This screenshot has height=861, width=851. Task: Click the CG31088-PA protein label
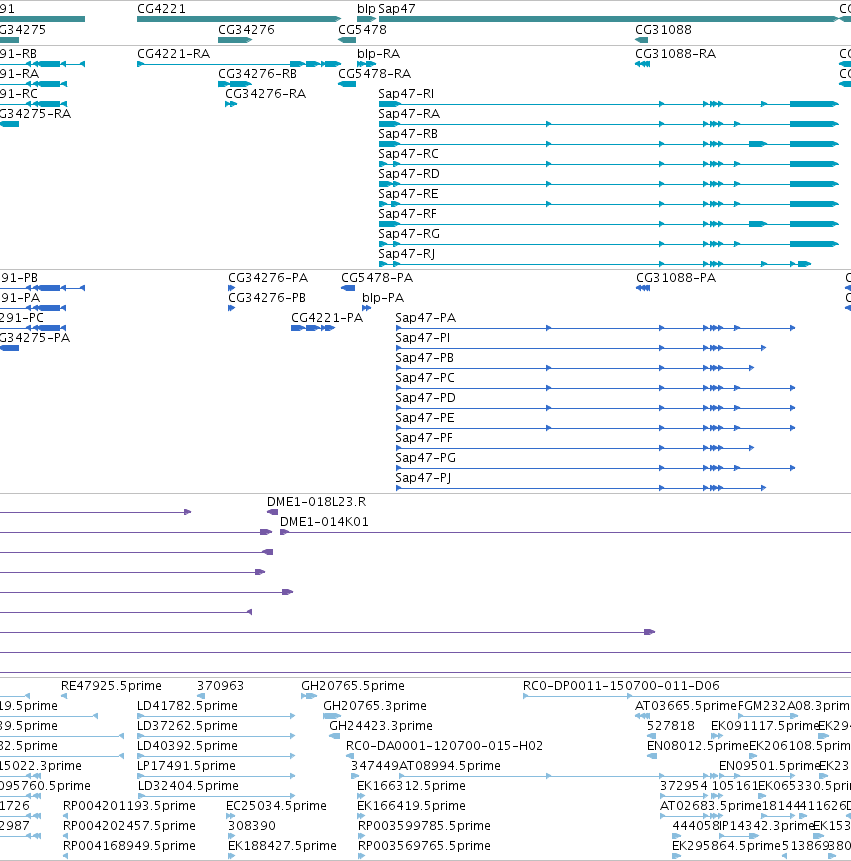(x=676, y=278)
